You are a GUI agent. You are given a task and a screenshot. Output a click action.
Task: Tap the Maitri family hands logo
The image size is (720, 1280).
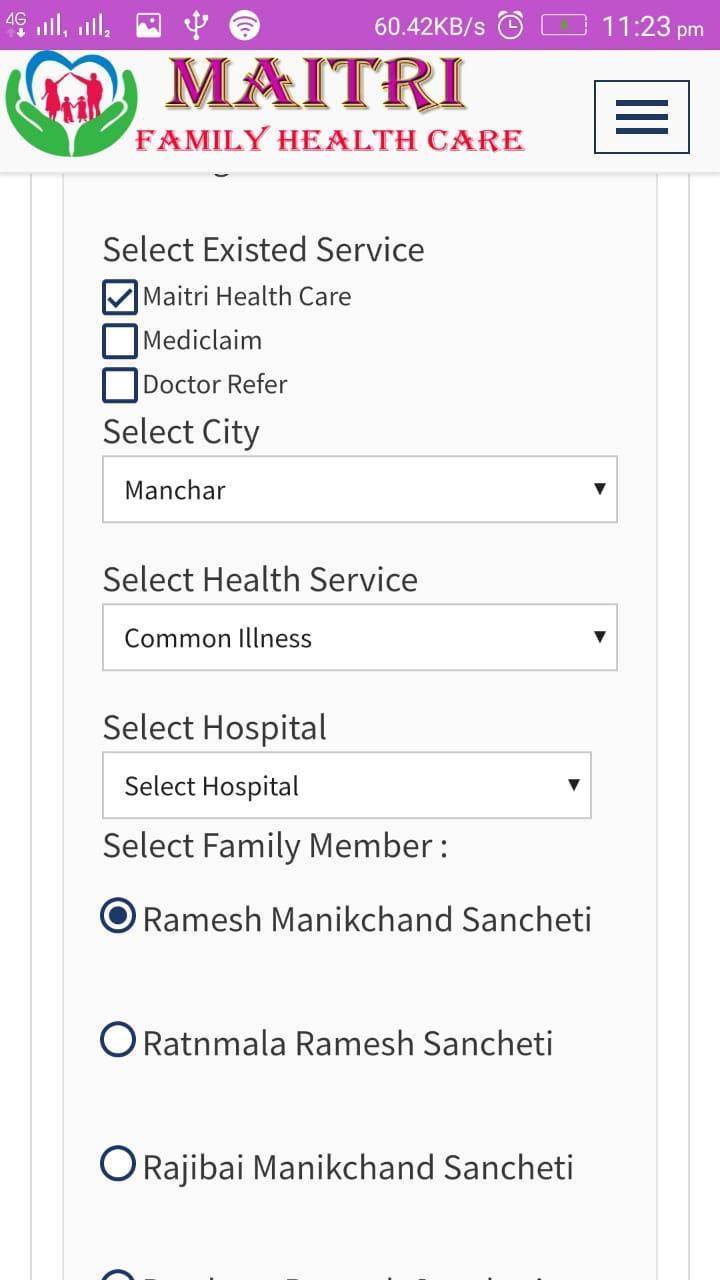(x=71, y=104)
